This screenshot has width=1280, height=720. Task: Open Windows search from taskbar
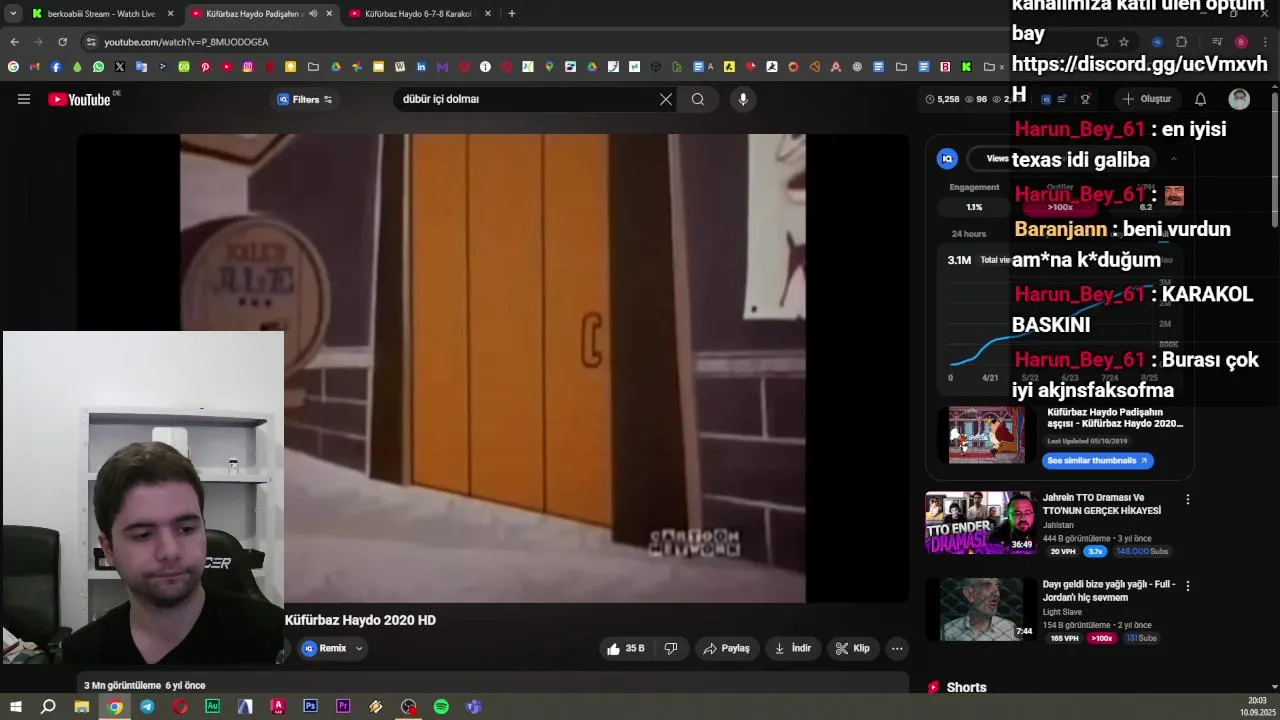[48, 706]
